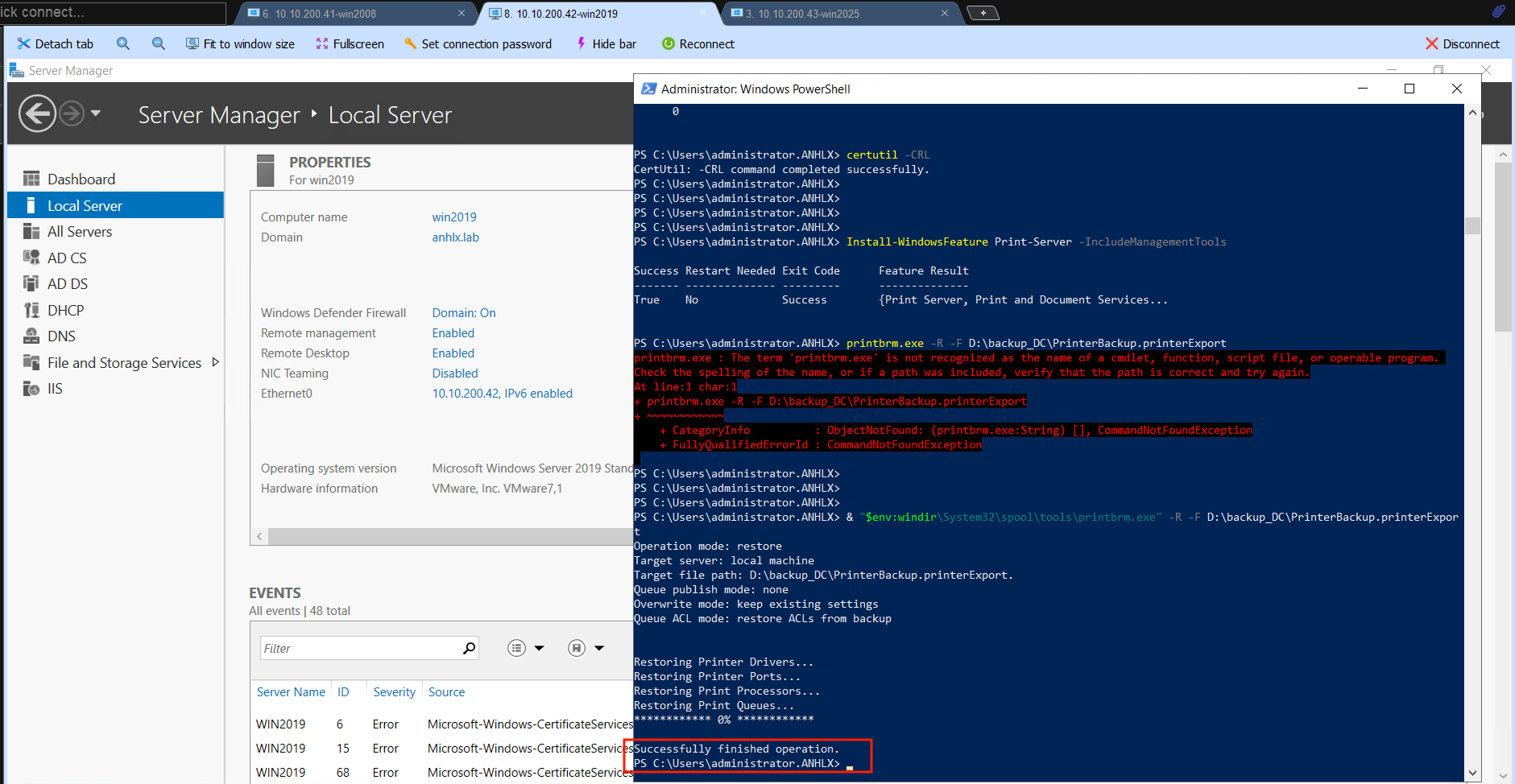The width and height of the screenshot is (1515, 784).
Task: Click the properties scrollbar left arrow
Action: pos(259,536)
